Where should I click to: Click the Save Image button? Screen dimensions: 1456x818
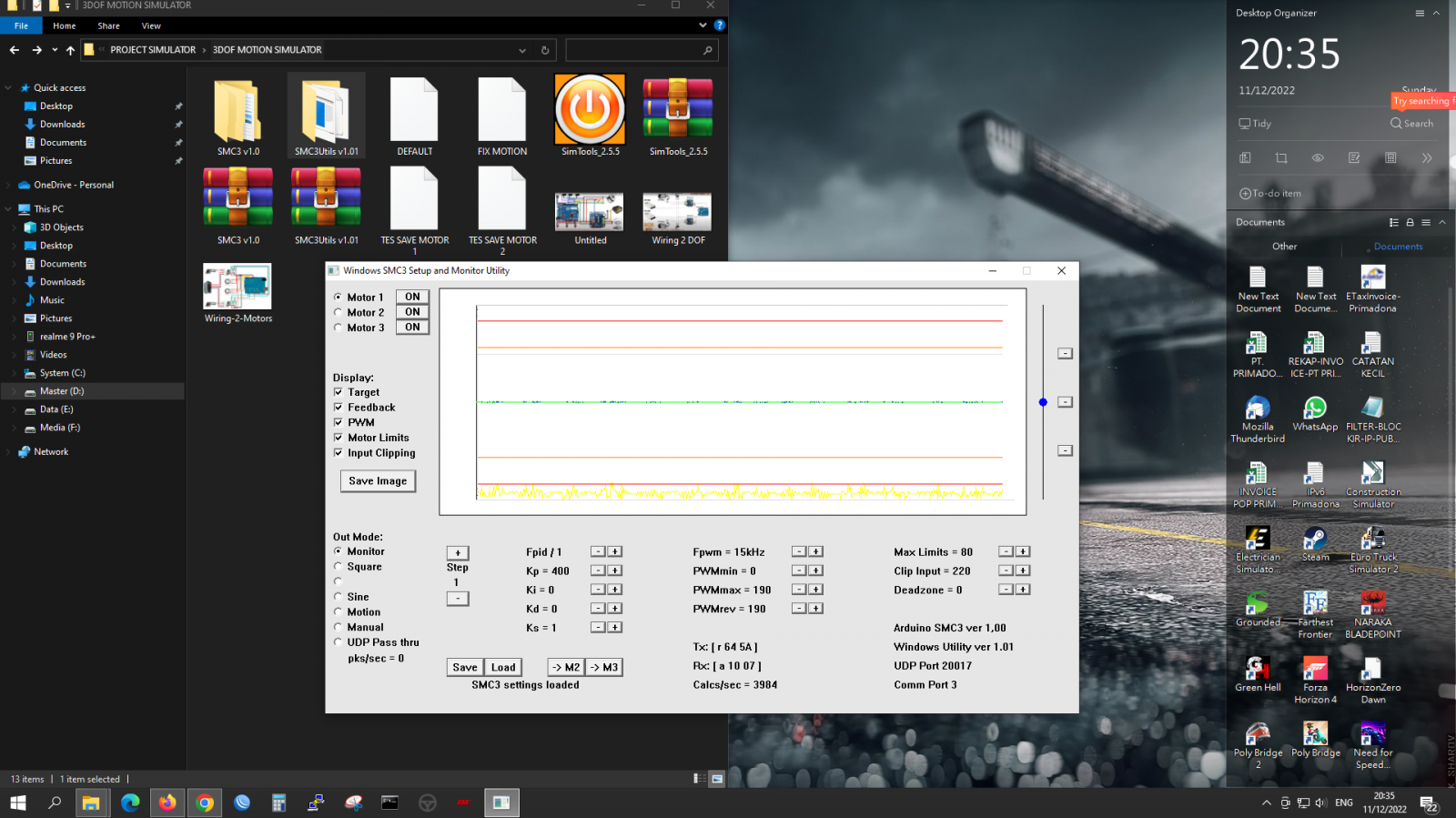(378, 481)
